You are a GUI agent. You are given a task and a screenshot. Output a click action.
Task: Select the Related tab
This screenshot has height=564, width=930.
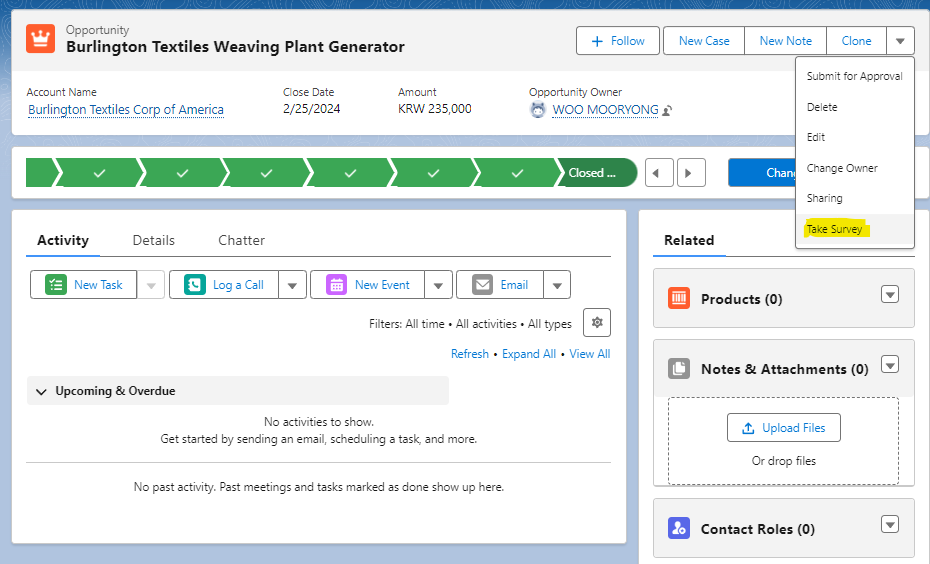click(x=689, y=240)
